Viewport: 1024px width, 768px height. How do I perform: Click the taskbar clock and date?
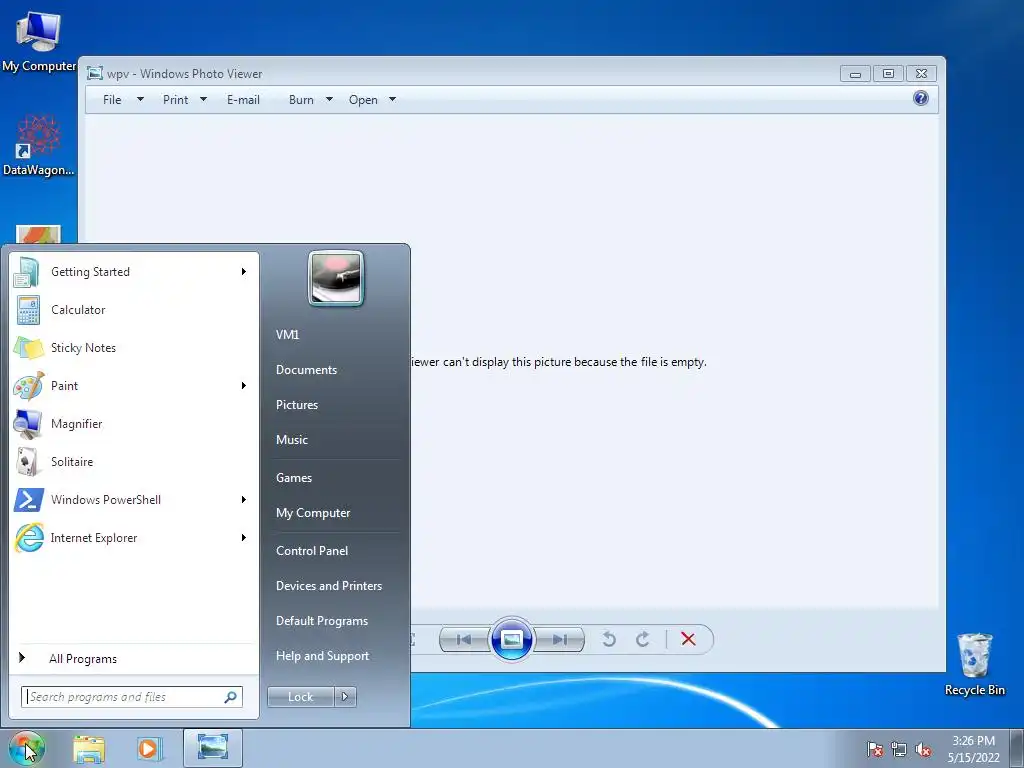click(x=973, y=749)
